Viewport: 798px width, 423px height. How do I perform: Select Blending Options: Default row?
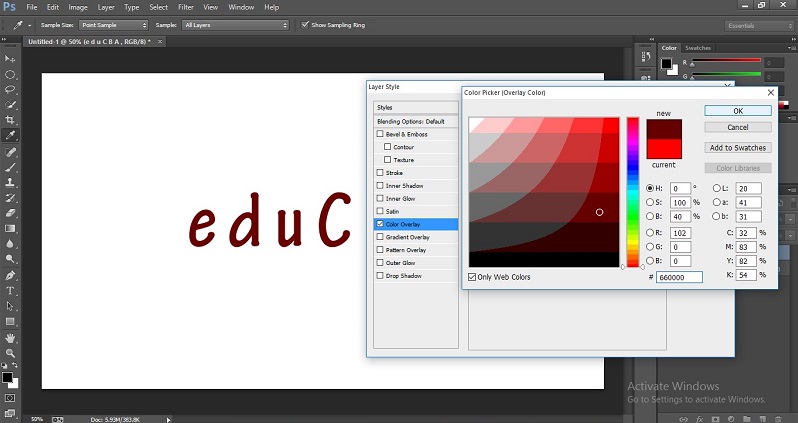click(416, 121)
